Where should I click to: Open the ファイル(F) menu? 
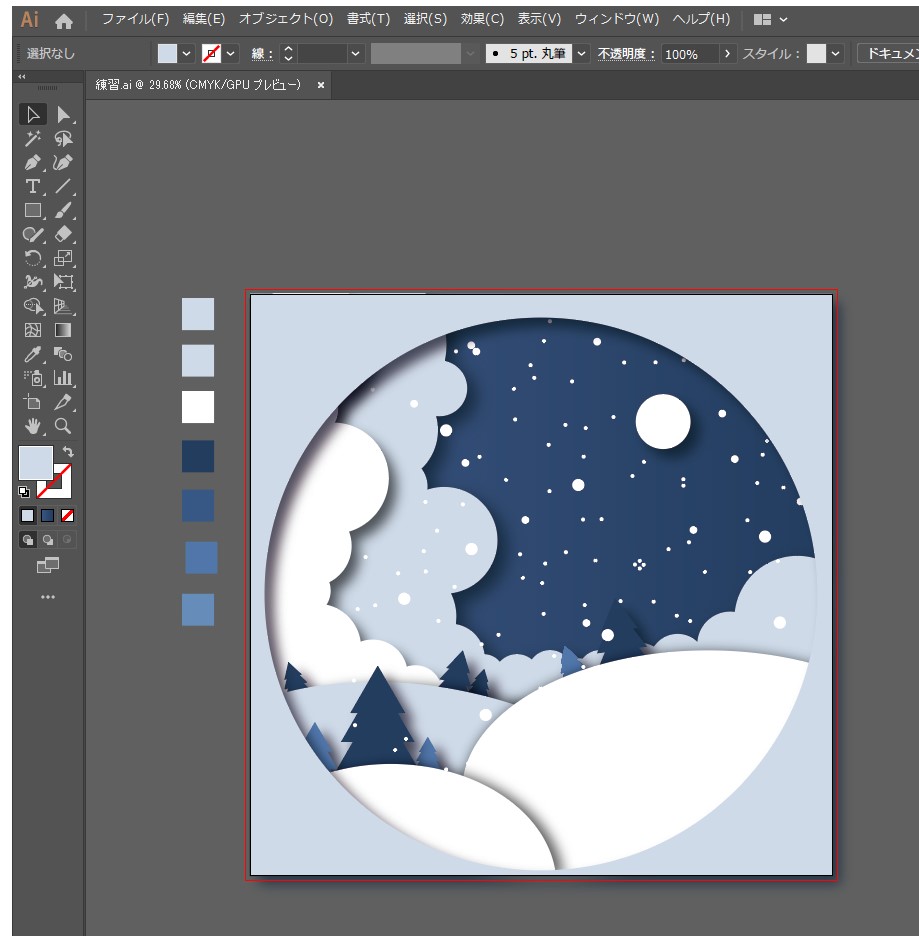[135, 19]
